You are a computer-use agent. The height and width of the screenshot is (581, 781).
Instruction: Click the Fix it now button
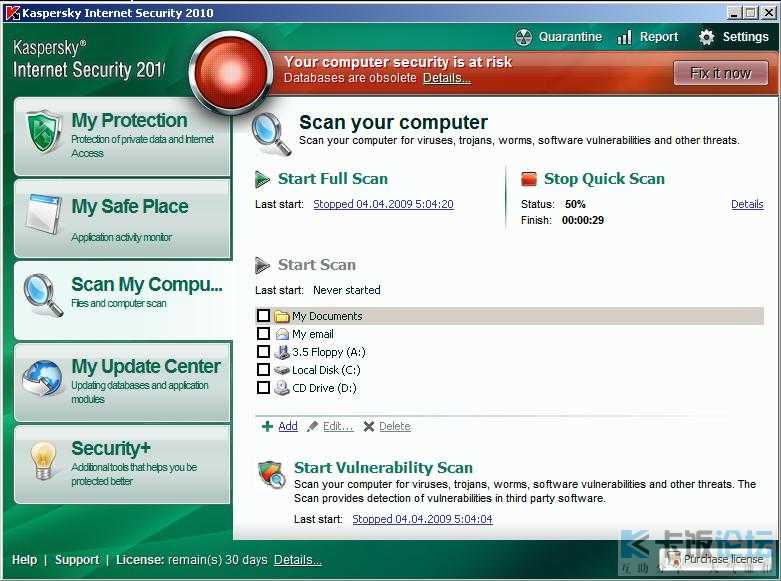pyautogui.click(x=721, y=73)
